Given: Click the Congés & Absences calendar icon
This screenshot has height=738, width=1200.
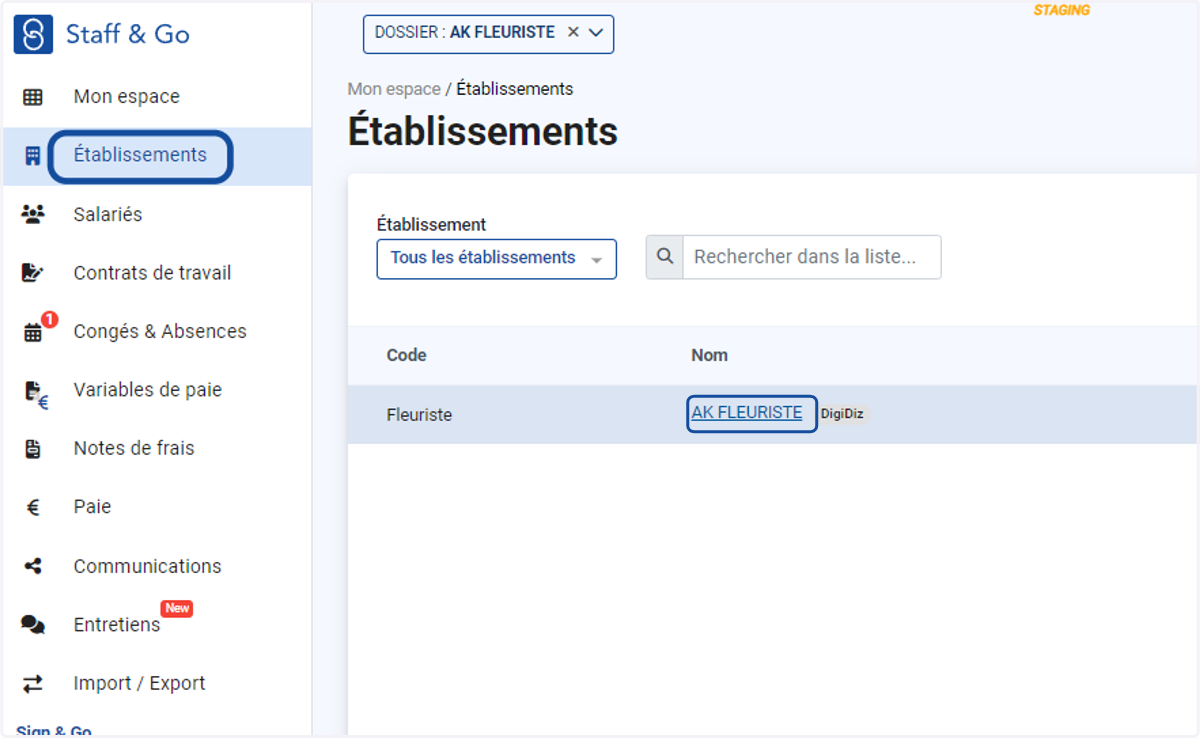Looking at the screenshot, I should (33, 332).
